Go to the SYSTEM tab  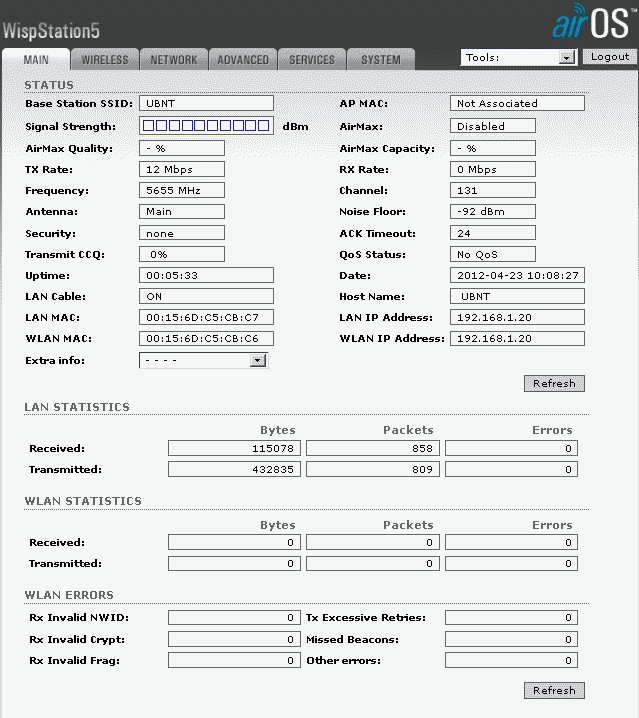tap(381, 60)
